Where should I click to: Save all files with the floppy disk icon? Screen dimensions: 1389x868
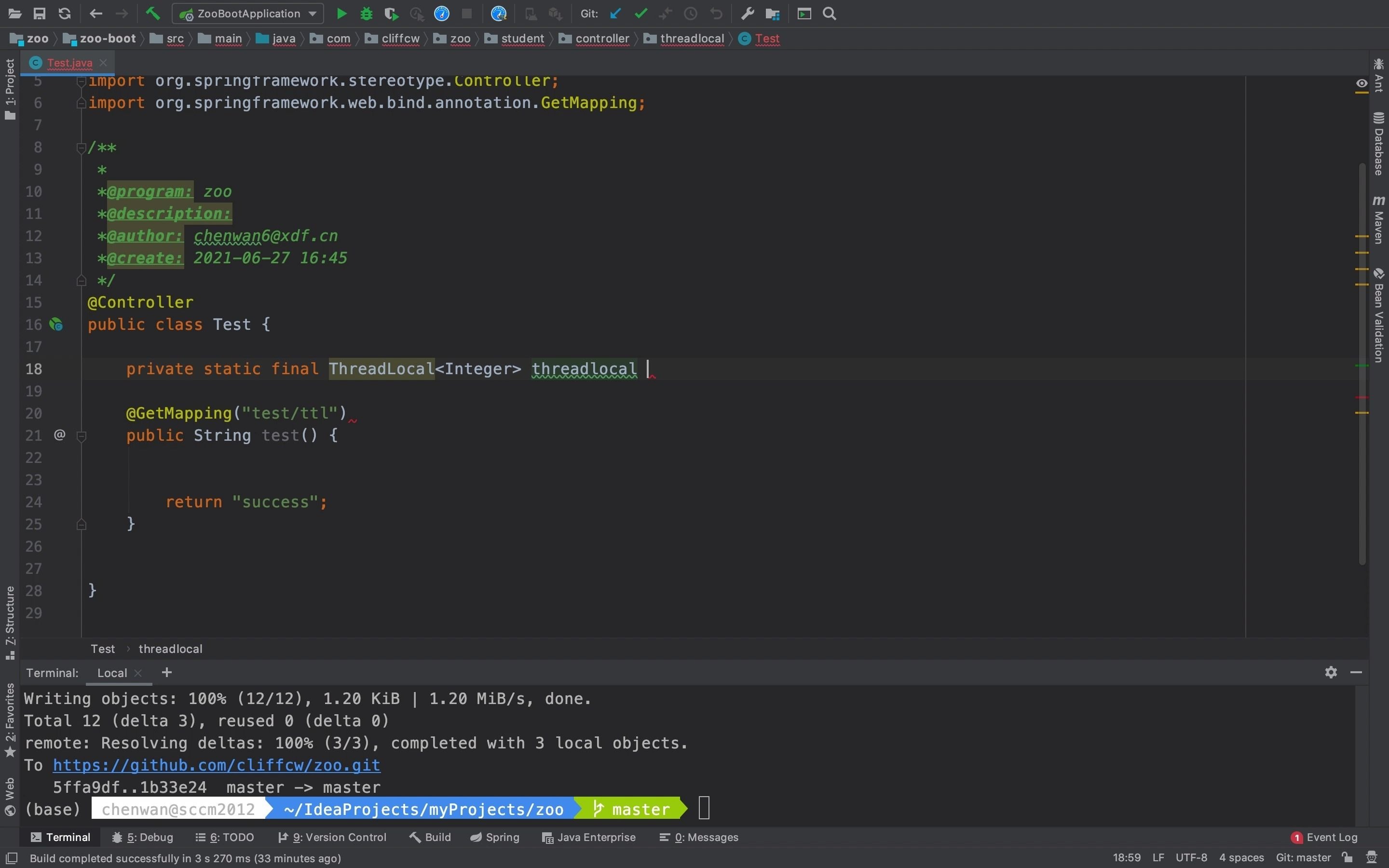[40, 14]
